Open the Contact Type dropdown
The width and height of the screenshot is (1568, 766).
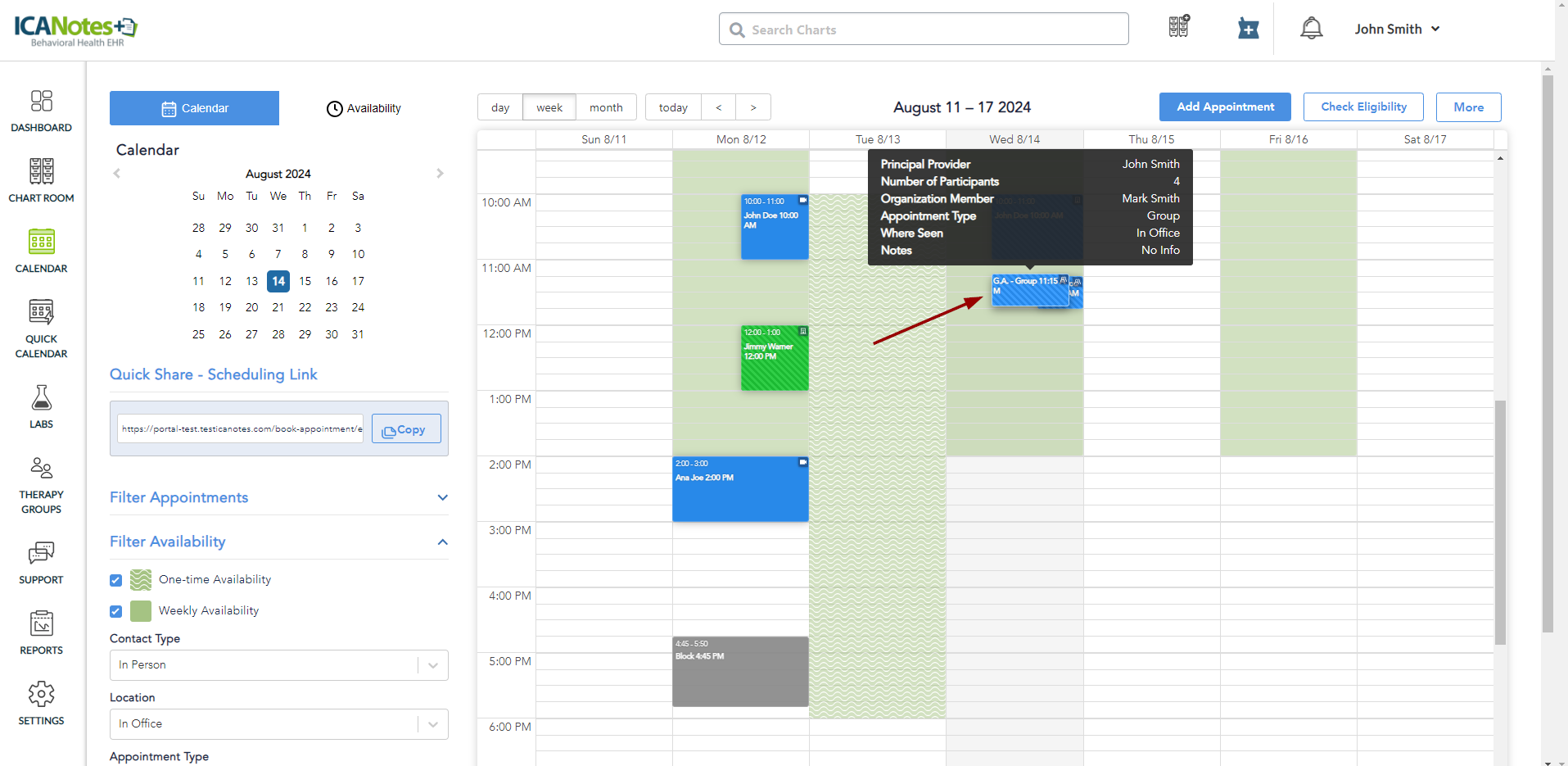tap(278, 664)
